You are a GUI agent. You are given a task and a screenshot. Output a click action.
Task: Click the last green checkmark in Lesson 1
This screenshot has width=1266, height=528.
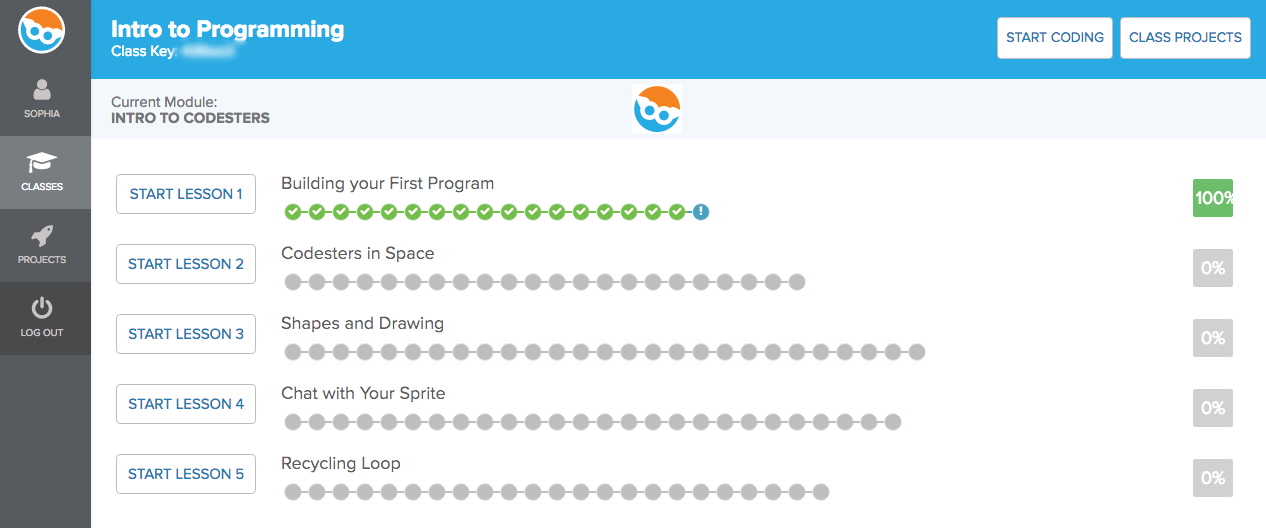click(677, 212)
